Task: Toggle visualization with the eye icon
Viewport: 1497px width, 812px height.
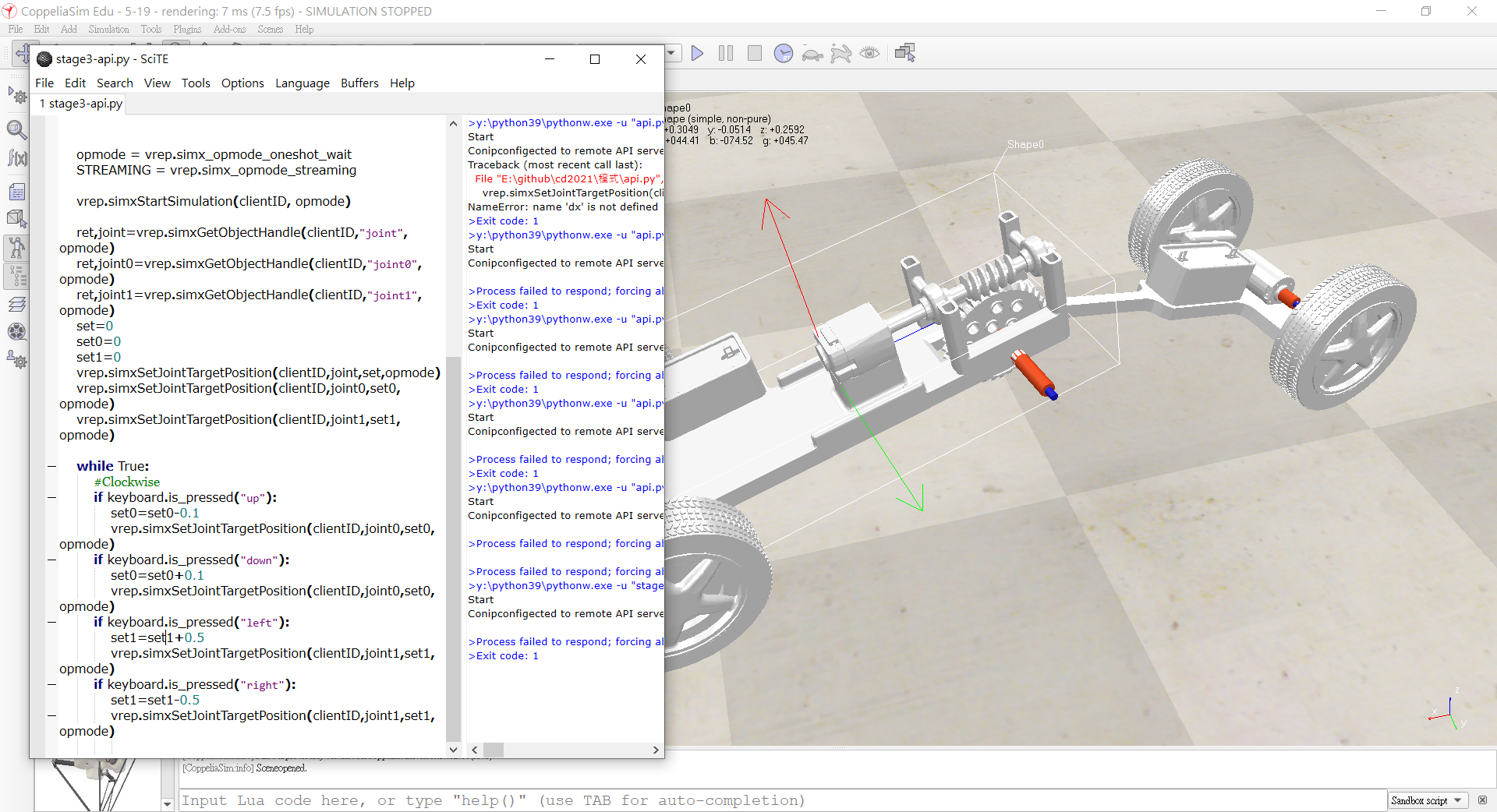Action: 869,53
